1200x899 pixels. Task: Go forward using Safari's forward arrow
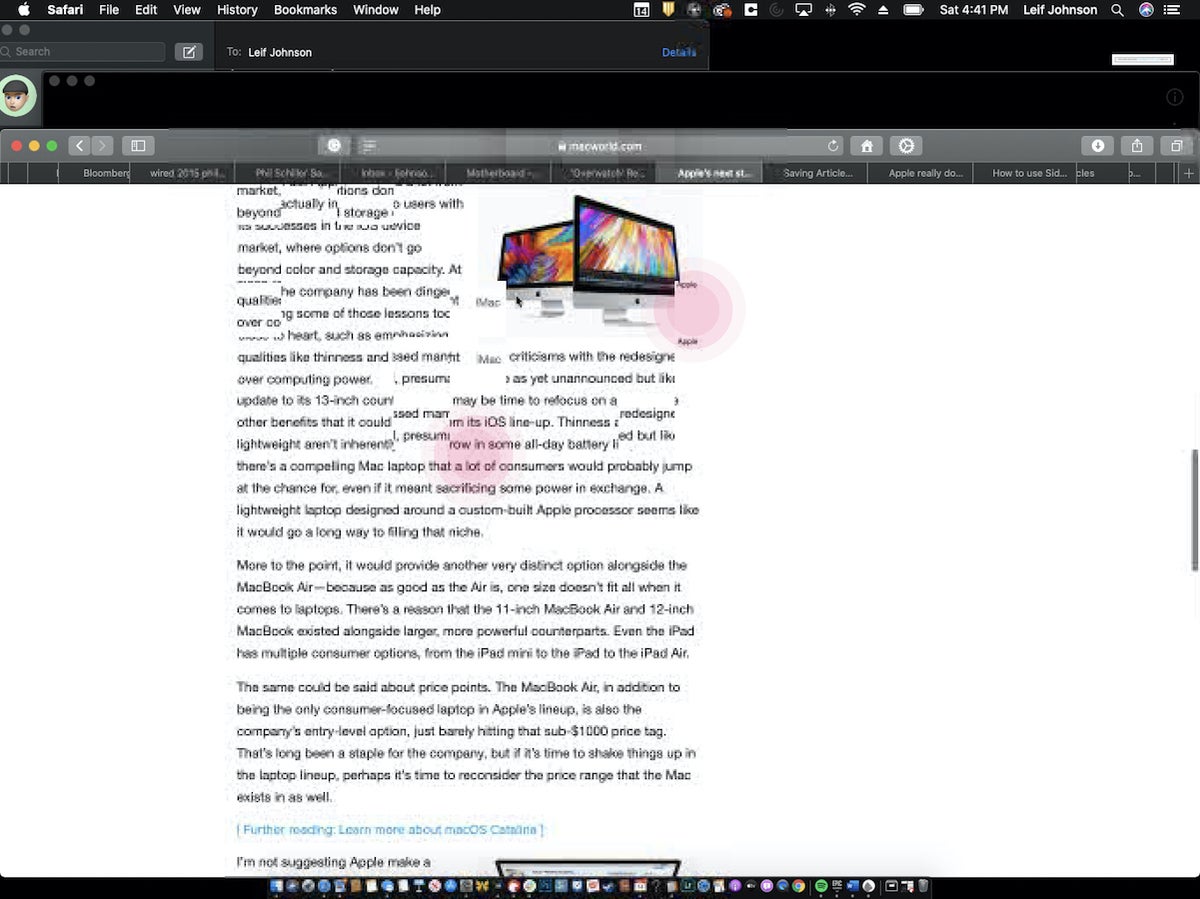point(103,146)
